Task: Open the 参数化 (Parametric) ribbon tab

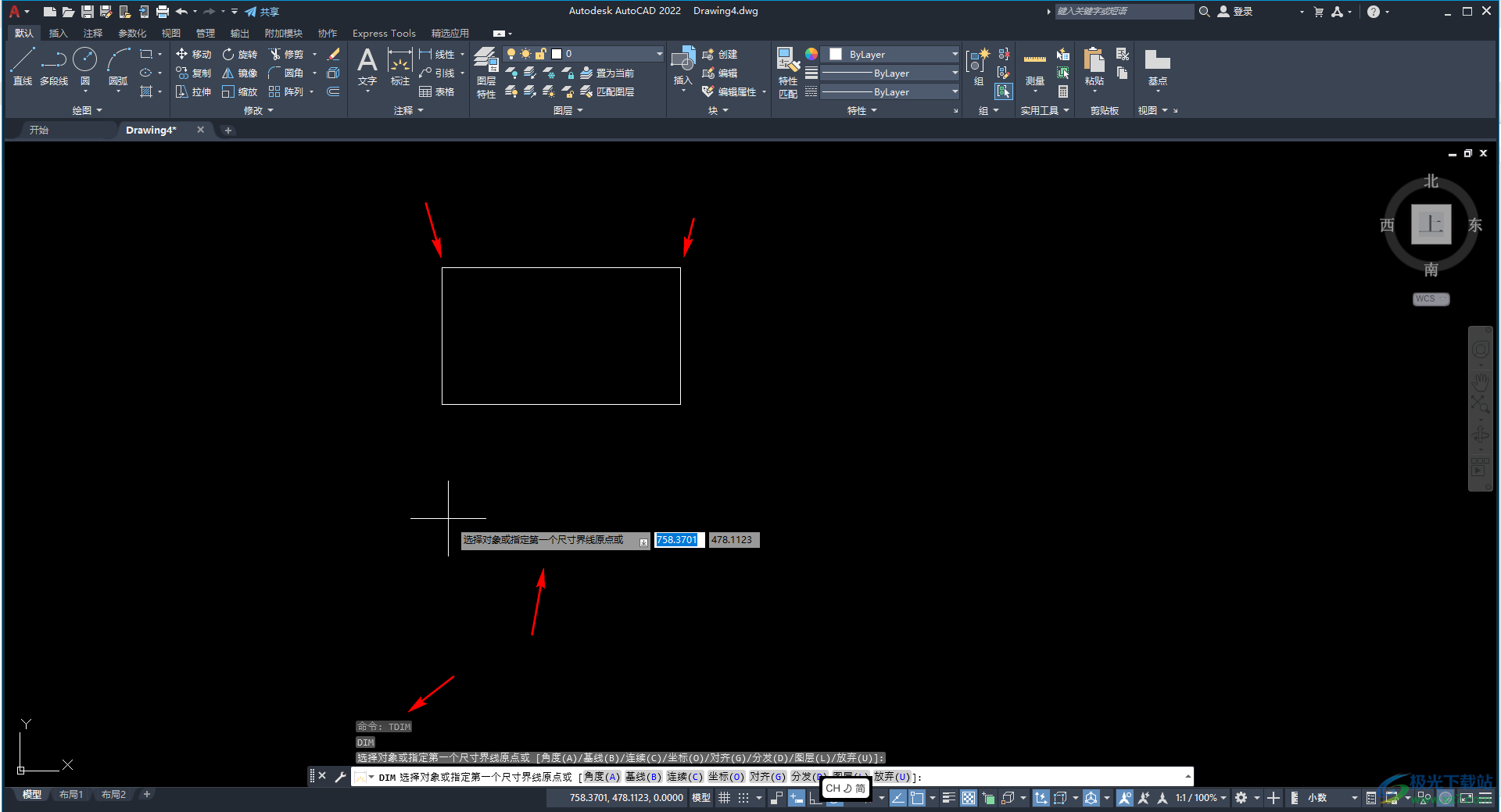Action: [x=132, y=33]
